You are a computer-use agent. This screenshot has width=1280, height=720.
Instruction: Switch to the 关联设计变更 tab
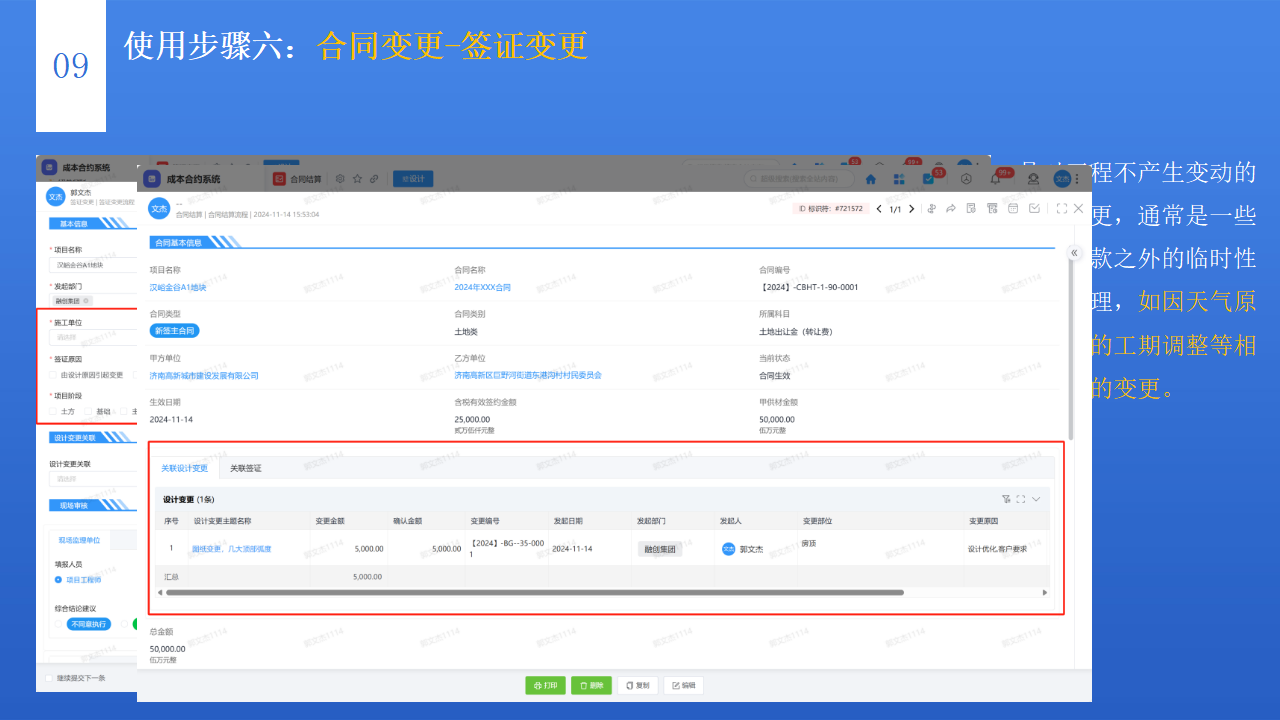(186, 467)
